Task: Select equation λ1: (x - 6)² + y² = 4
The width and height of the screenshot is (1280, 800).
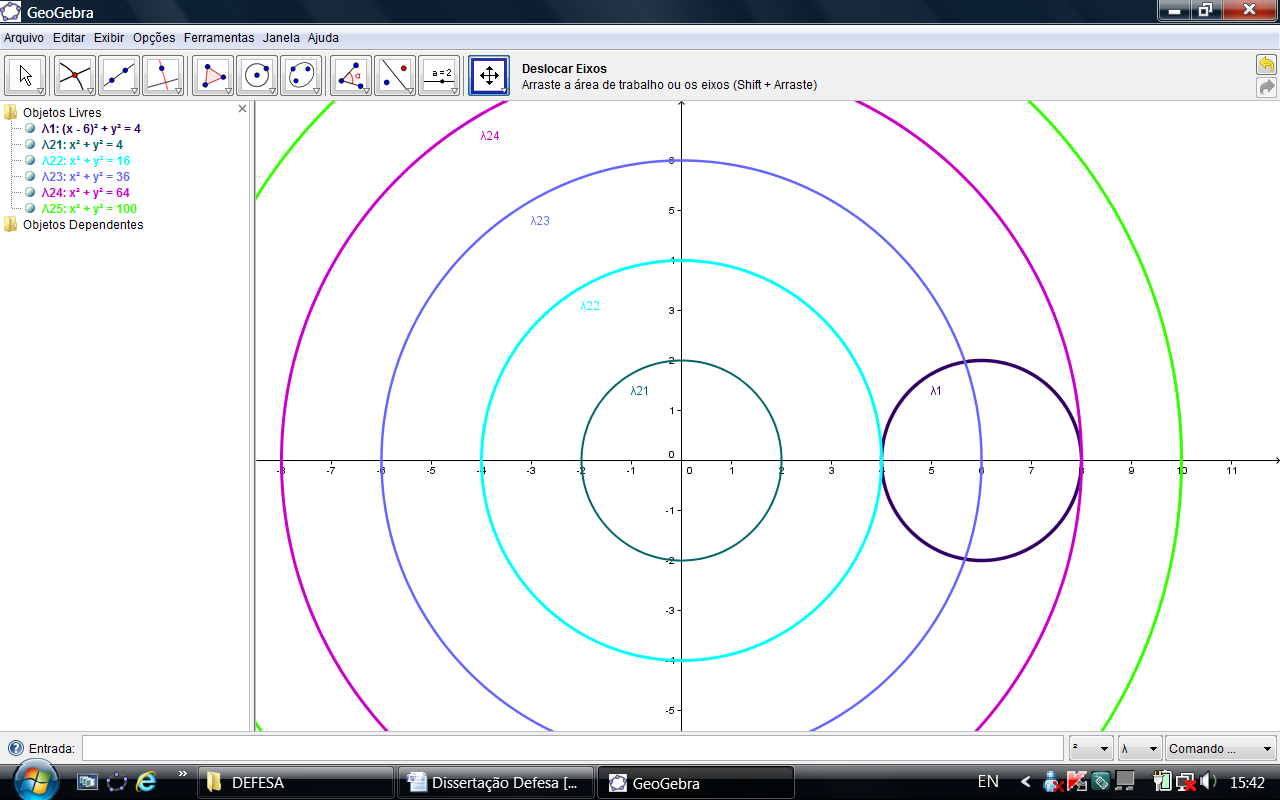Action: coord(91,129)
